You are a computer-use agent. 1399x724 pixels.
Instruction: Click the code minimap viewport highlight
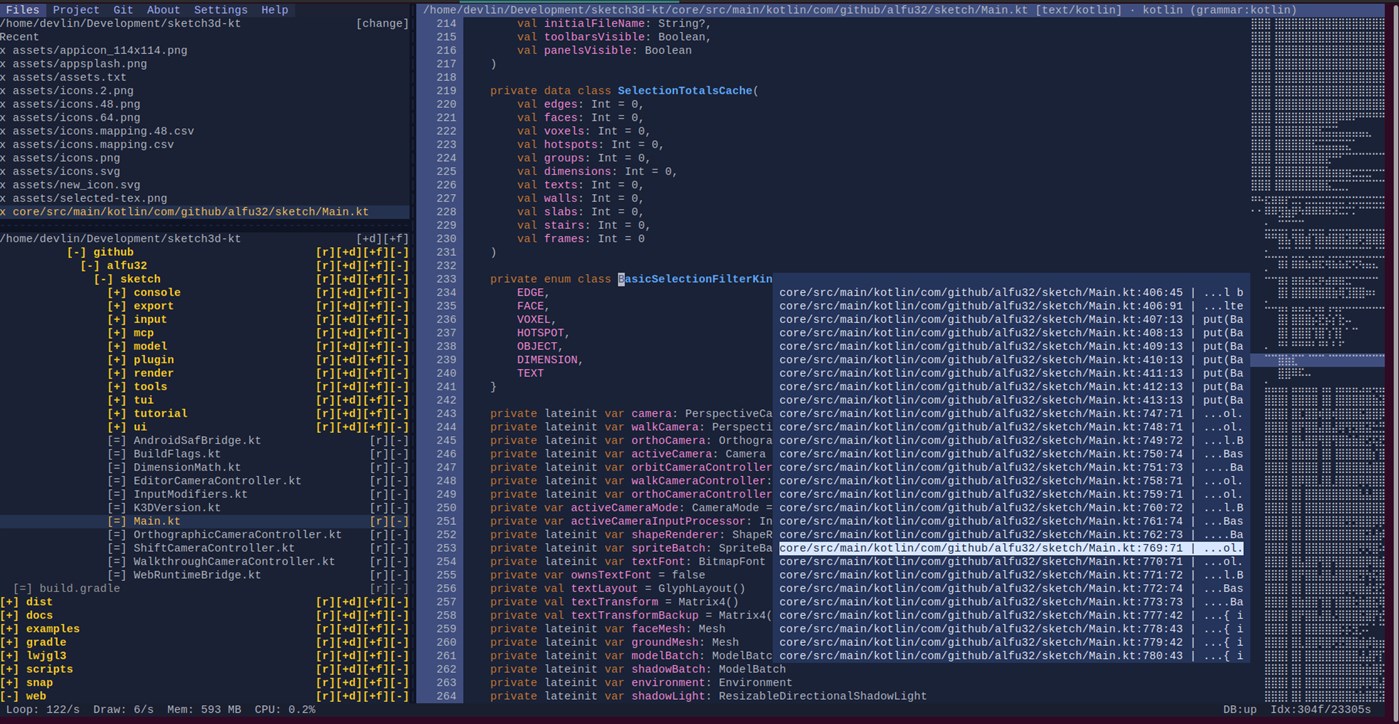[x=1317, y=360]
